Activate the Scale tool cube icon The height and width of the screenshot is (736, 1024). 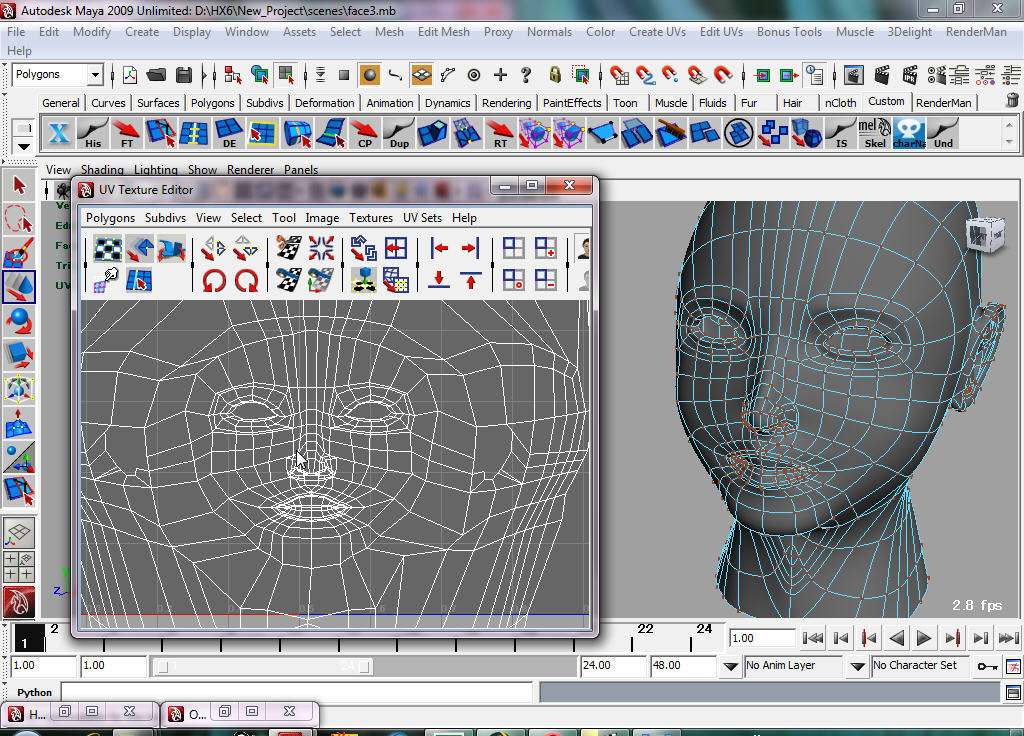point(19,355)
